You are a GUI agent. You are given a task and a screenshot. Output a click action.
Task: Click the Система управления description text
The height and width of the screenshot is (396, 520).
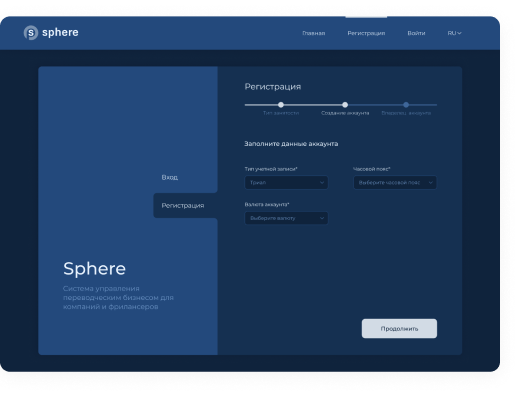(118, 297)
